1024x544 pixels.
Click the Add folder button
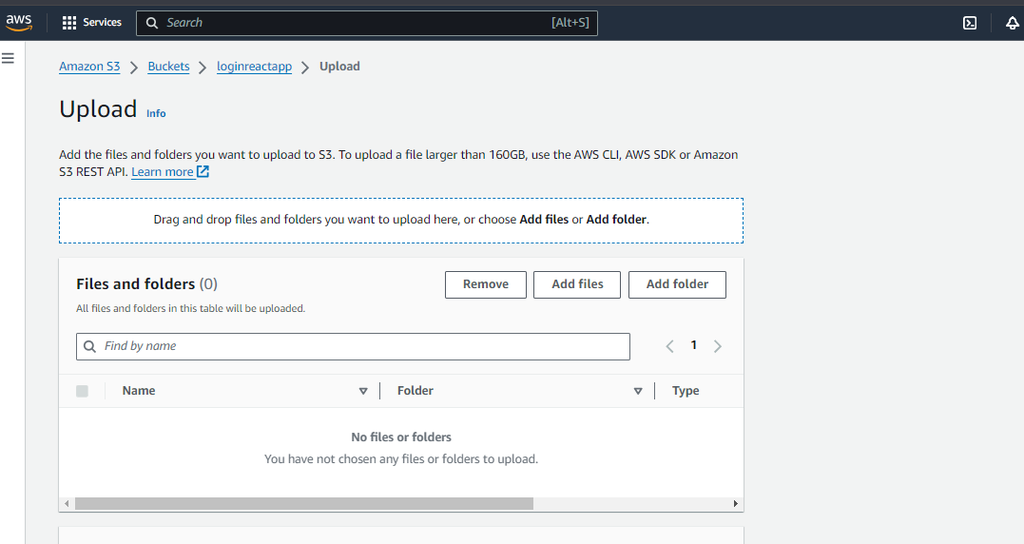click(677, 284)
